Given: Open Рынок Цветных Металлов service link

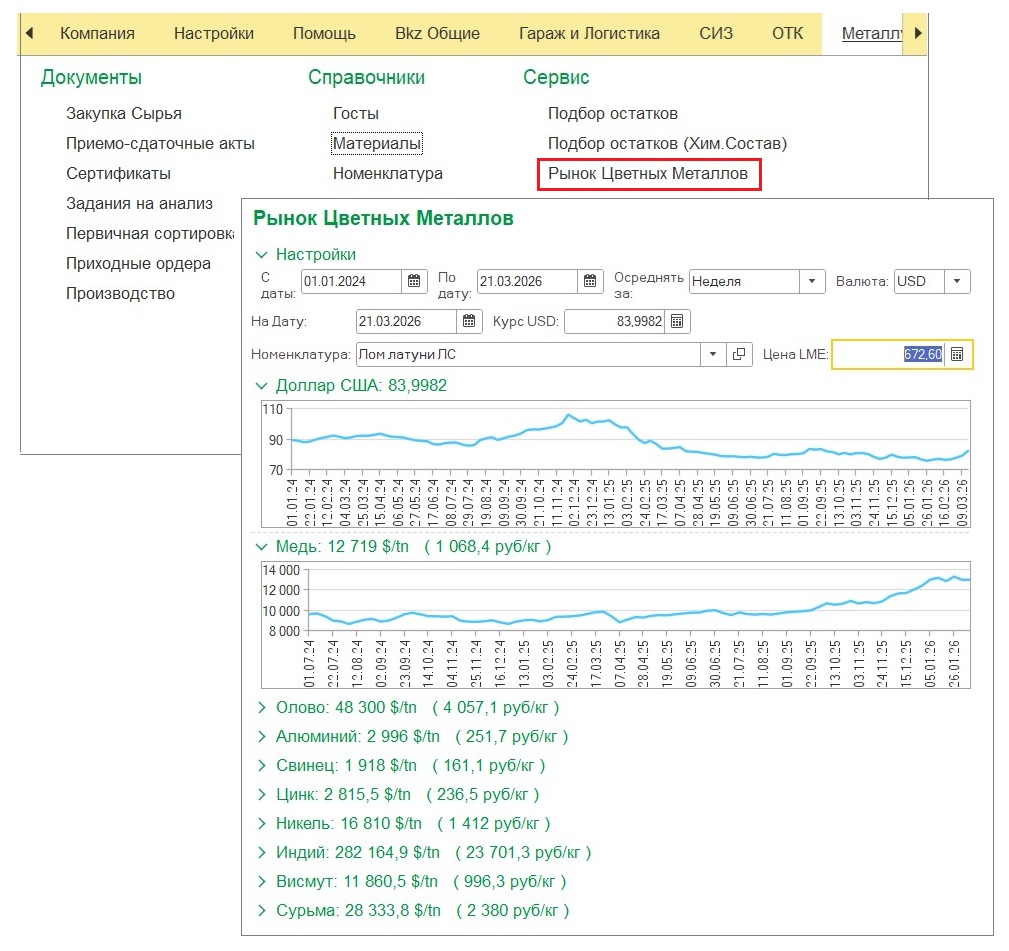Looking at the screenshot, I should click(x=648, y=174).
